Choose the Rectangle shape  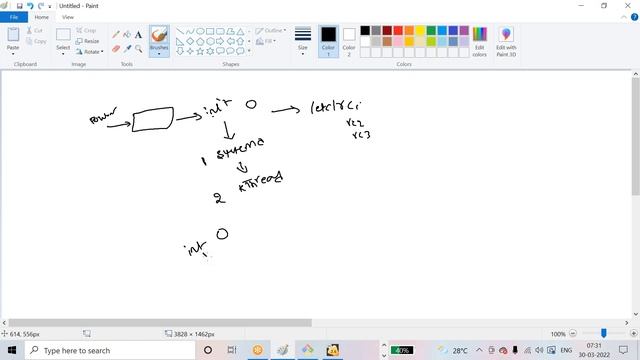pos(210,31)
